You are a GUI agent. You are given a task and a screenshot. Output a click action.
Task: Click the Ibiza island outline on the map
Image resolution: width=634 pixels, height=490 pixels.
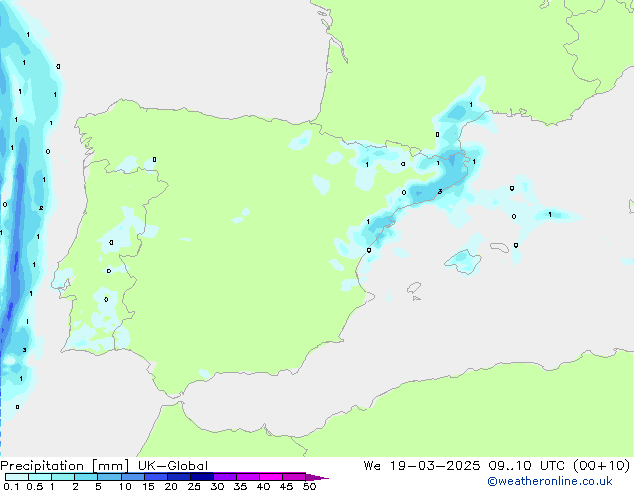(414, 288)
